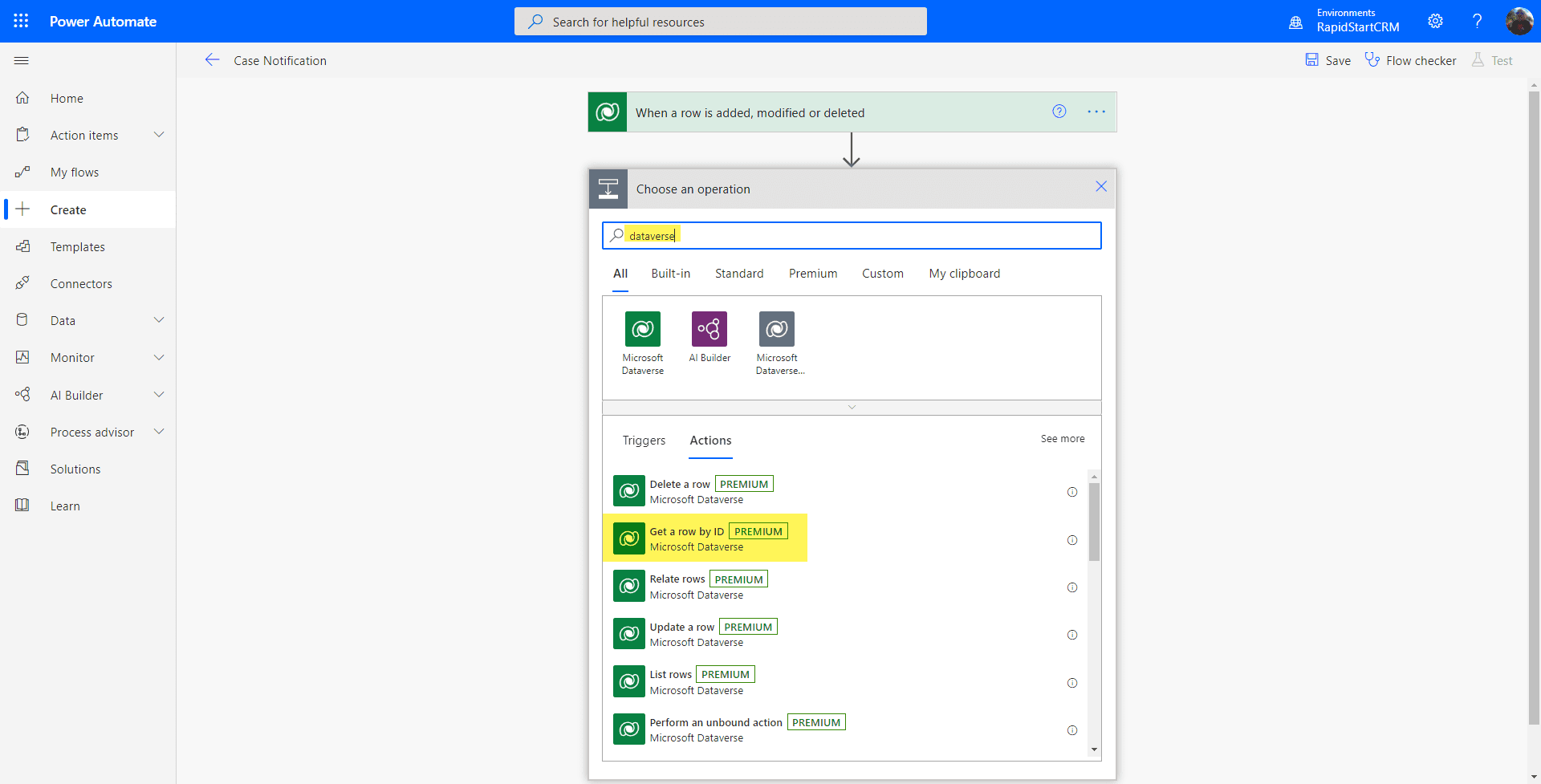Open help icon on the trigger card
The height and width of the screenshot is (784, 1541).
(1059, 112)
